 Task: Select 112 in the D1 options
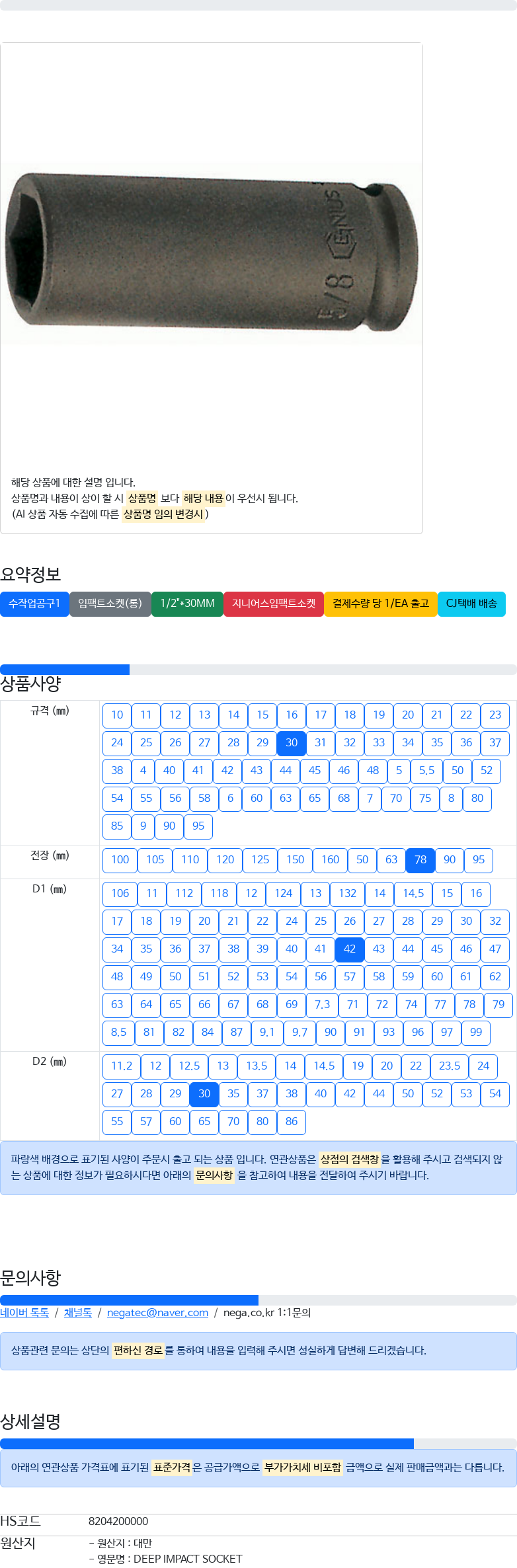coord(184,894)
